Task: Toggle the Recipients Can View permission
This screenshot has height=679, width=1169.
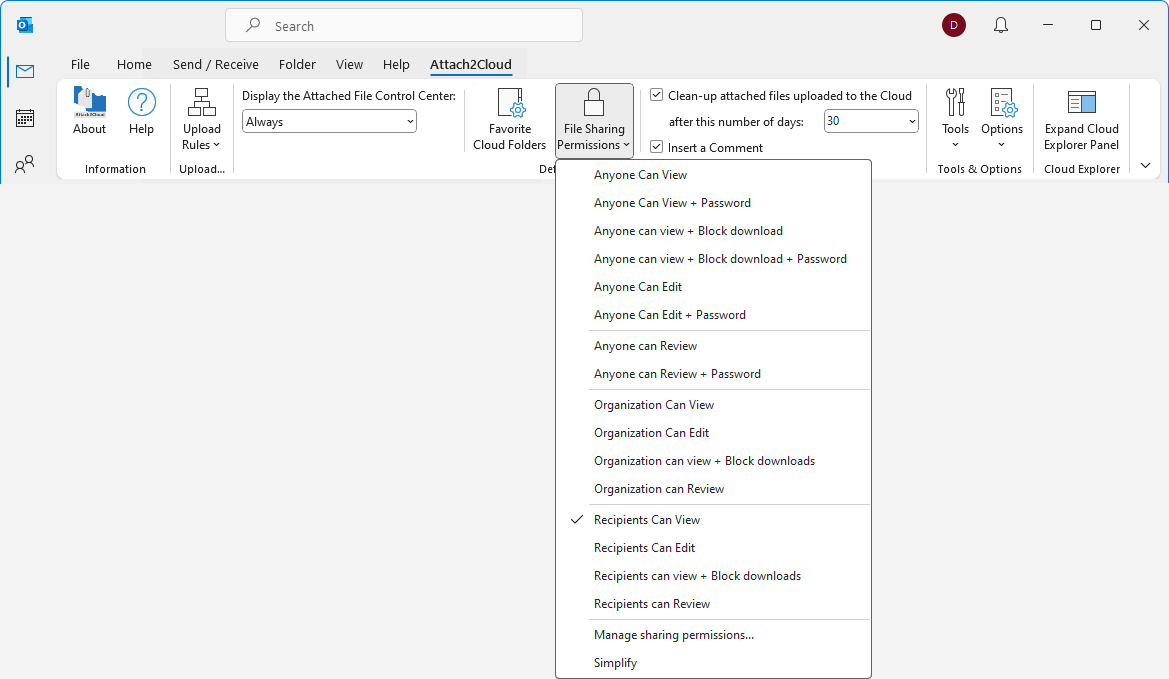Action: pyautogui.click(x=647, y=519)
